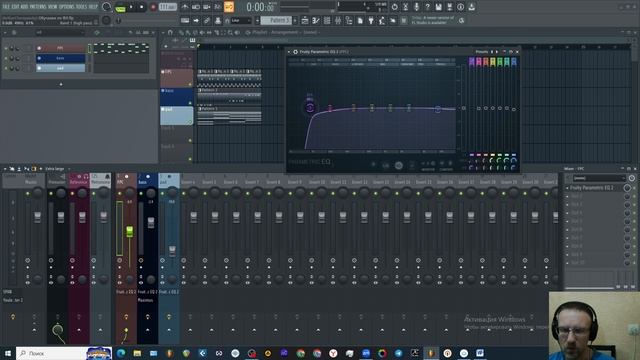Click the blue band 7 color tab
The image size is (640, 360).
coord(513,62)
